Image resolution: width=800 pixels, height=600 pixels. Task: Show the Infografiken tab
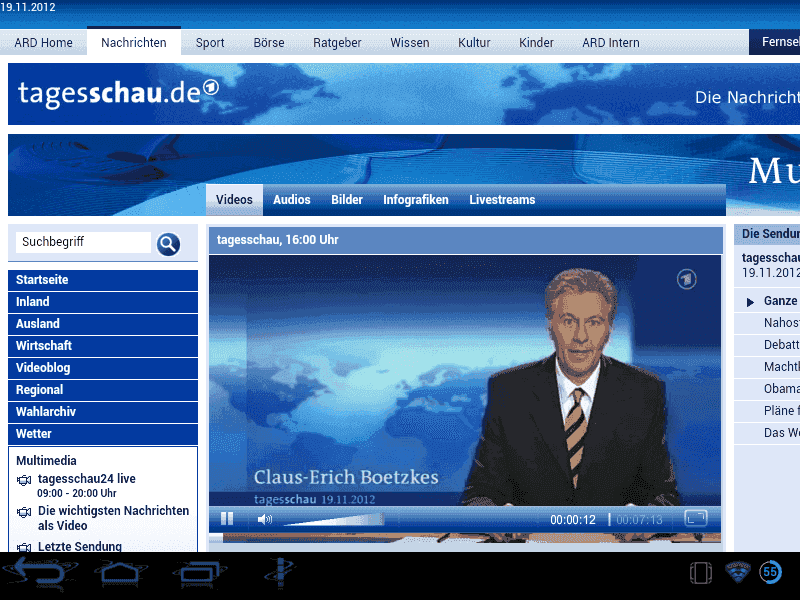coord(416,199)
